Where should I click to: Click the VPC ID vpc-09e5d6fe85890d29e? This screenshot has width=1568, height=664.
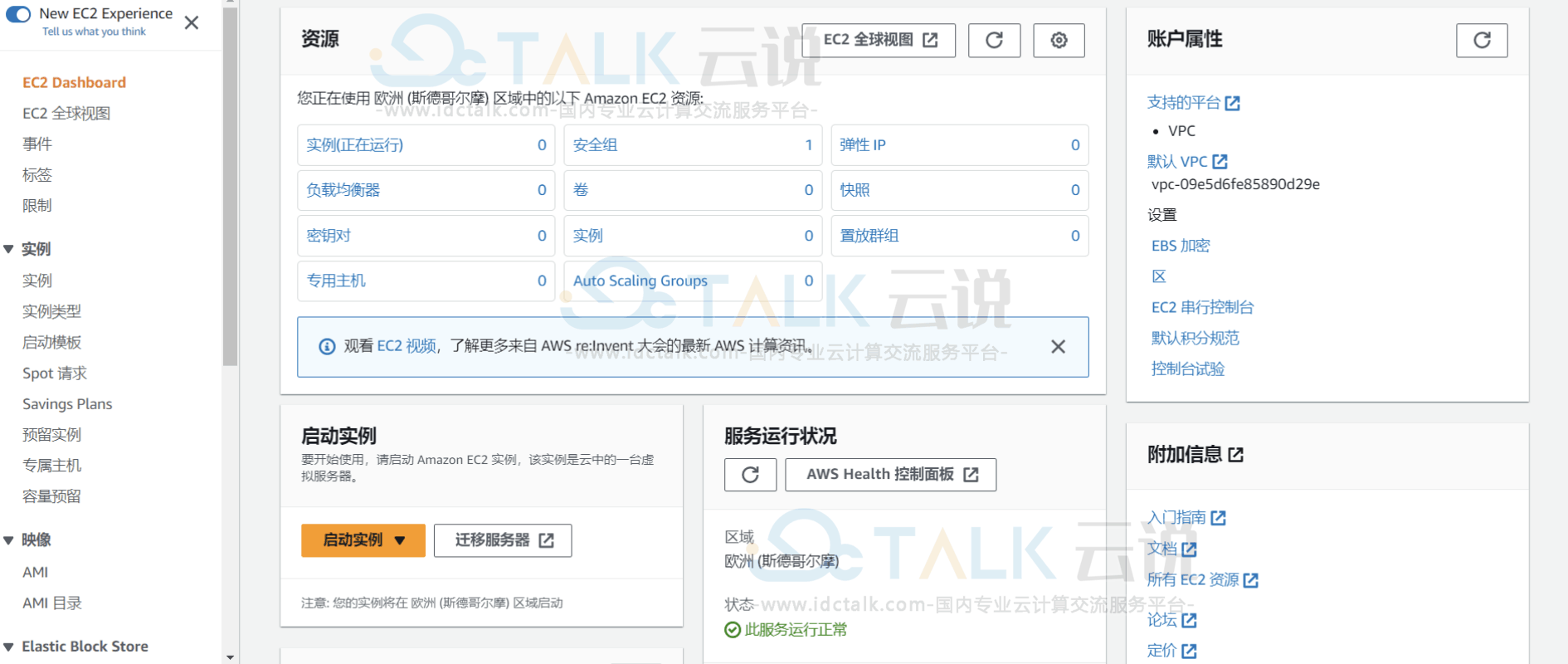(x=1235, y=184)
